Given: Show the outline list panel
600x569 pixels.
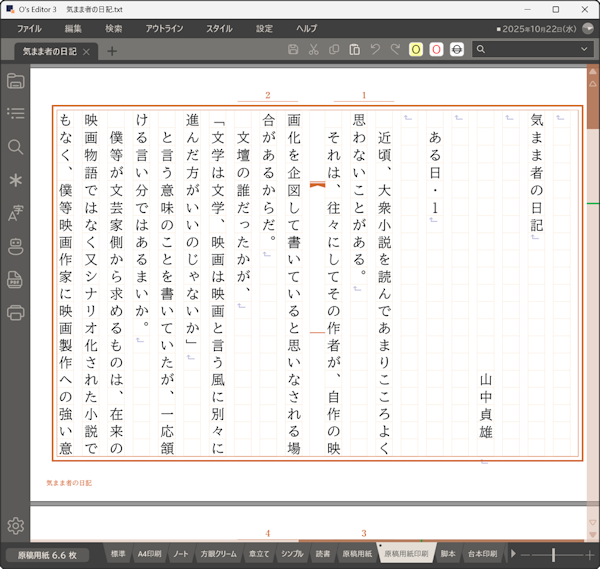Looking at the screenshot, I should click(15, 114).
